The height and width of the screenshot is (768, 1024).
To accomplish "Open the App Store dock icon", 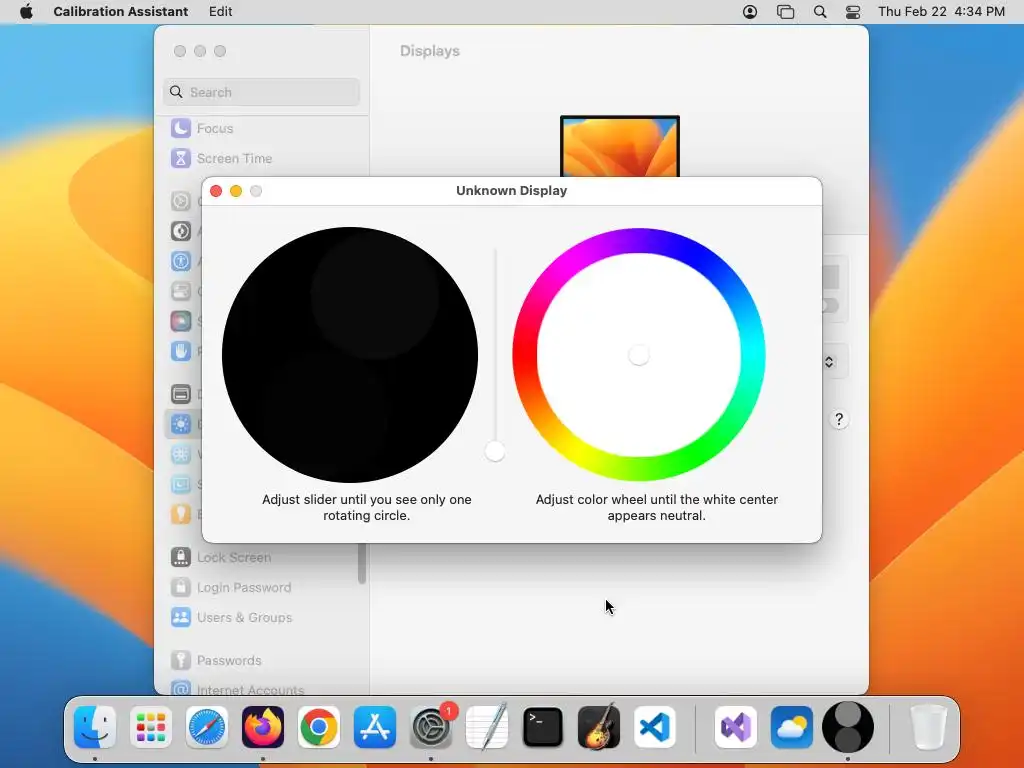I will (375, 727).
